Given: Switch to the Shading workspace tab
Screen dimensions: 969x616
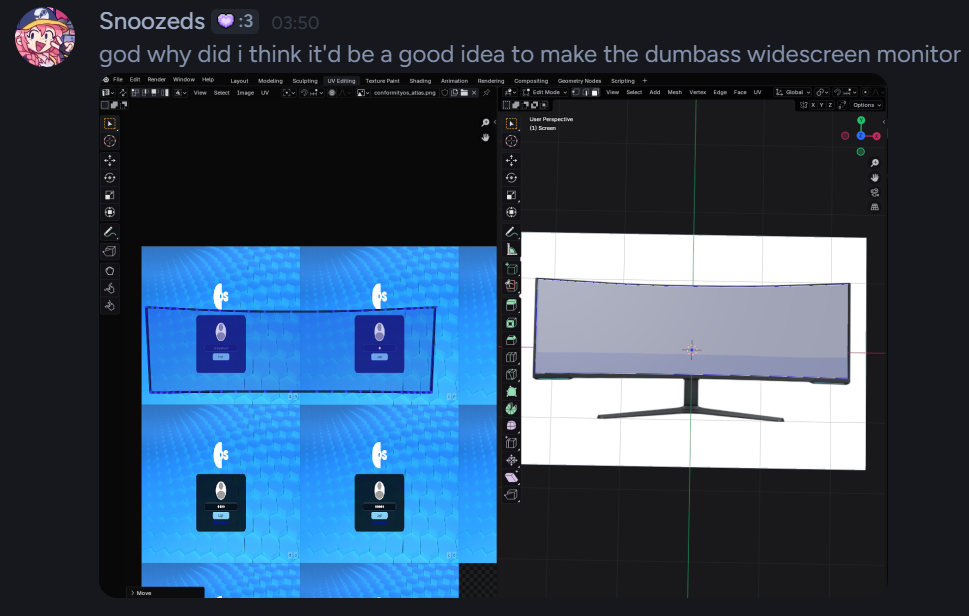Looking at the screenshot, I should click(420, 81).
